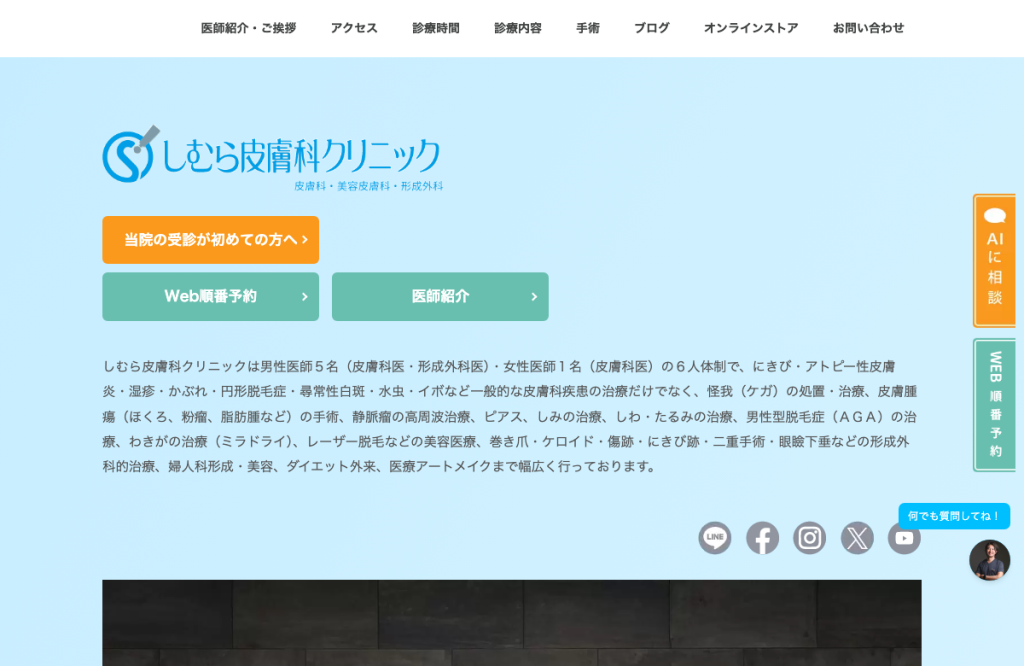Open 手術 menu item

[588, 28]
